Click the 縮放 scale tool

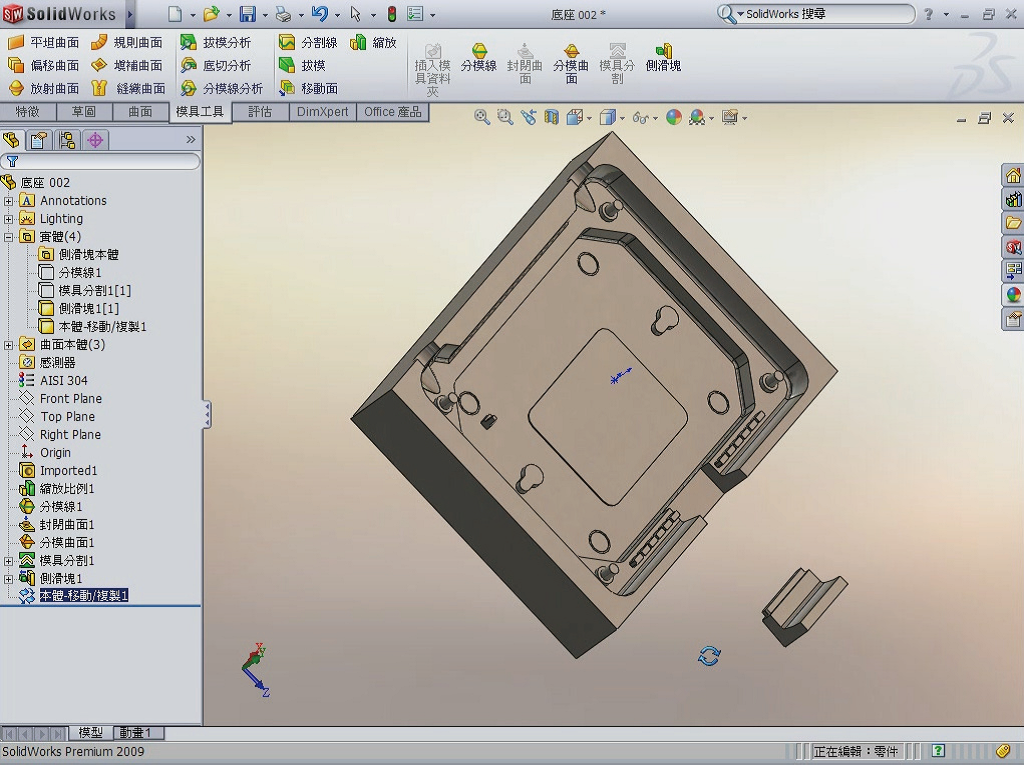[x=374, y=42]
